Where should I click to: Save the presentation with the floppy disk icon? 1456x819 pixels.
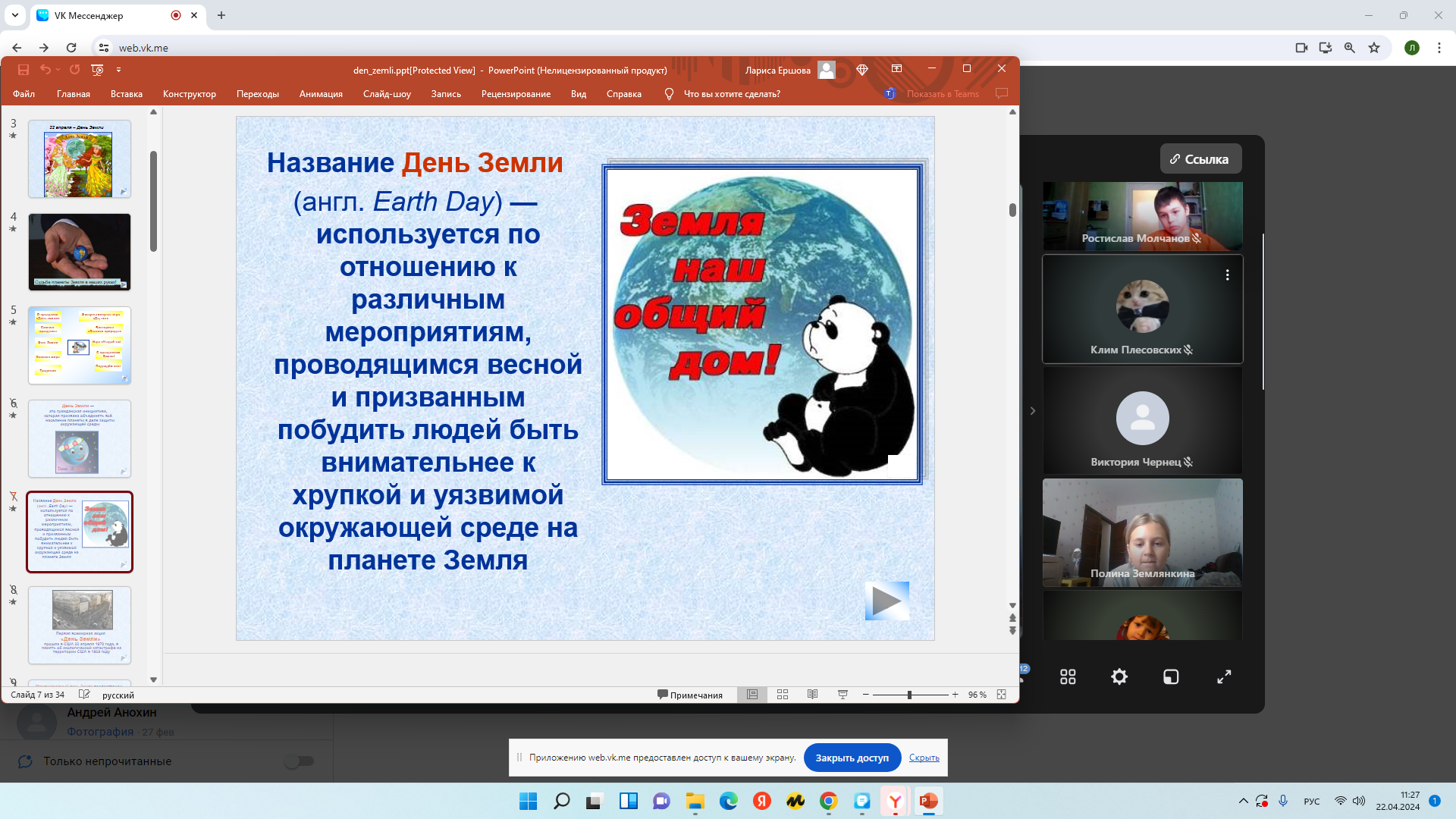[24, 70]
